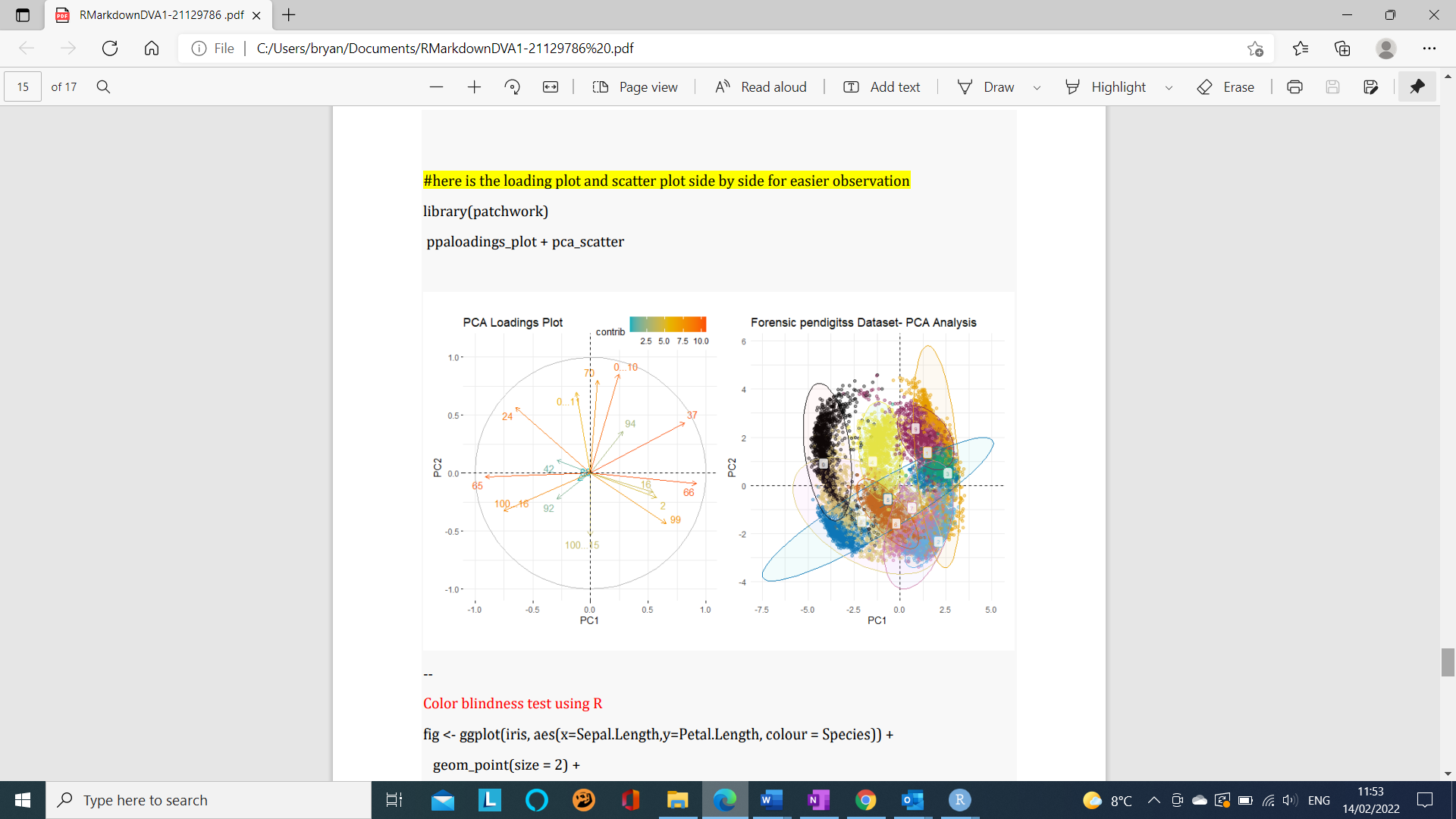
Task: Toggle pin PDF toolbar
Action: pyautogui.click(x=1417, y=87)
